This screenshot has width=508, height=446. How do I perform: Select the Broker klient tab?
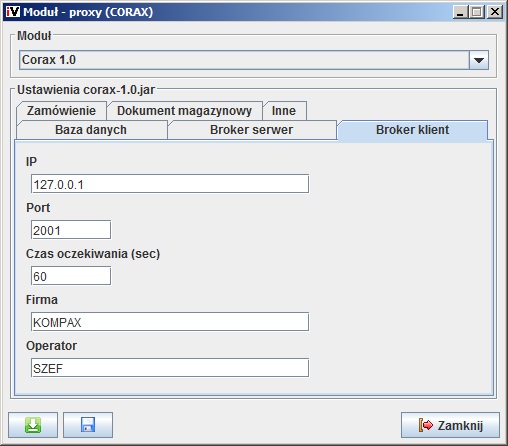tap(413, 130)
